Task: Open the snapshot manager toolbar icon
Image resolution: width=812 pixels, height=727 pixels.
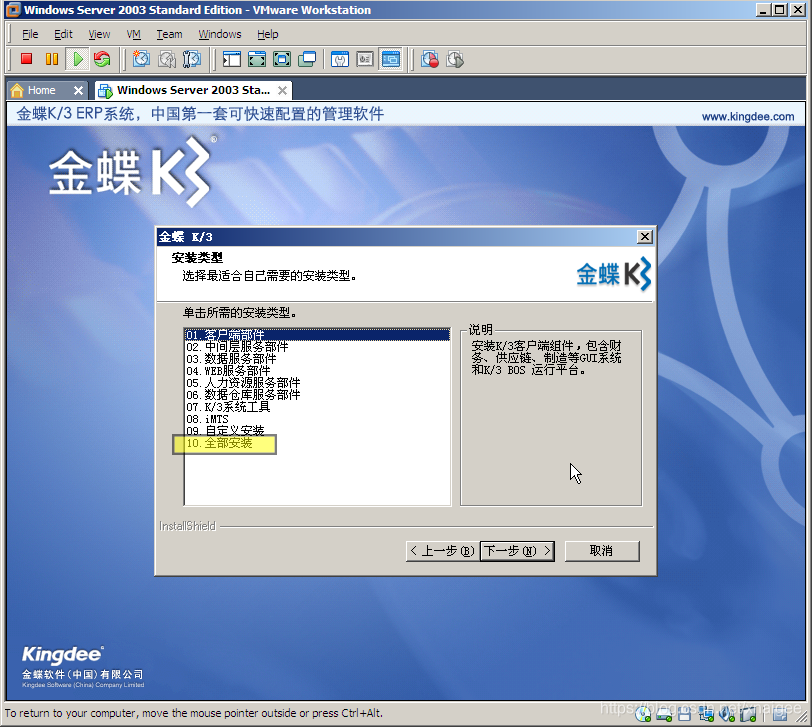Action: (x=193, y=60)
